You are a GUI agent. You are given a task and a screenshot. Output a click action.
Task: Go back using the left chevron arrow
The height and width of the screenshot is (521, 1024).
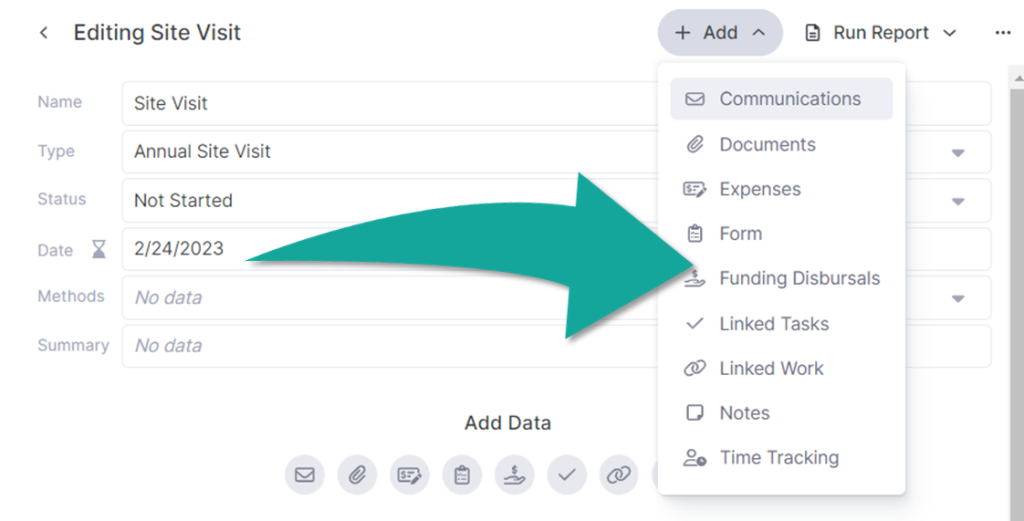click(44, 33)
